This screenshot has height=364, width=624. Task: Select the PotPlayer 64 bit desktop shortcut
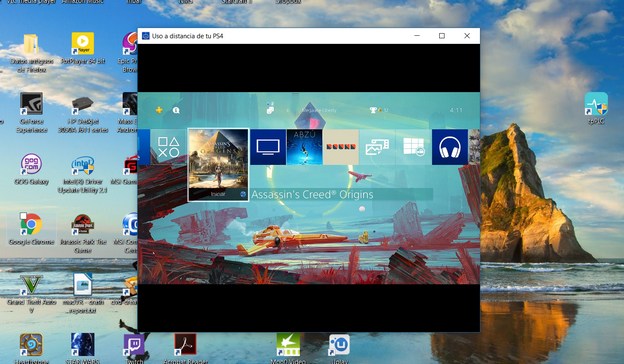(x=83, y=49)
